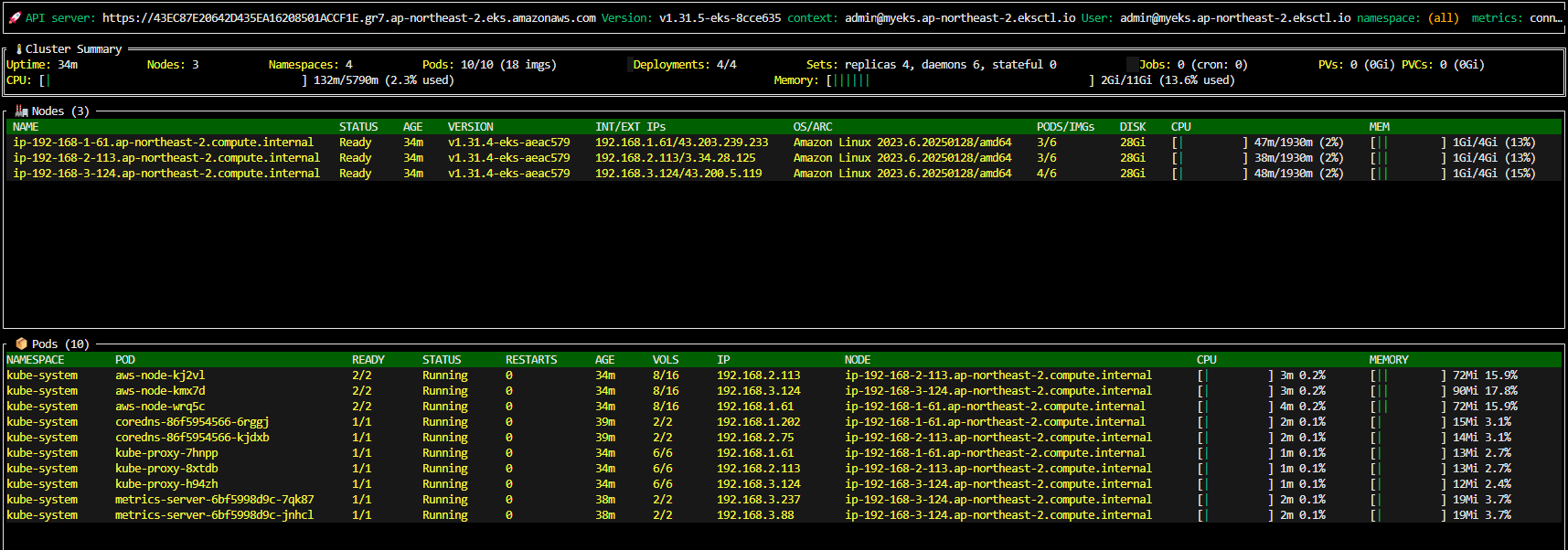Click the Deployments: 4/4 summary entry
1568x550 pixels.
(684, 64)
